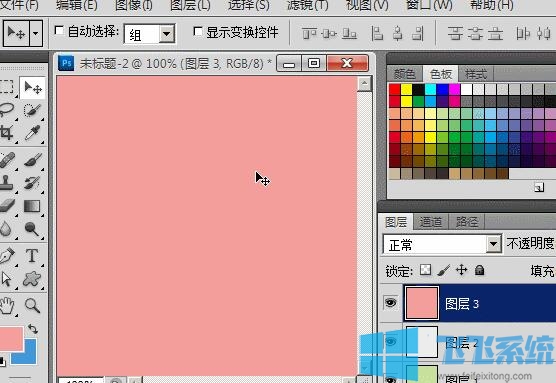Click the align horizontal centers icon
556x383 pixels.
[398, 34]
